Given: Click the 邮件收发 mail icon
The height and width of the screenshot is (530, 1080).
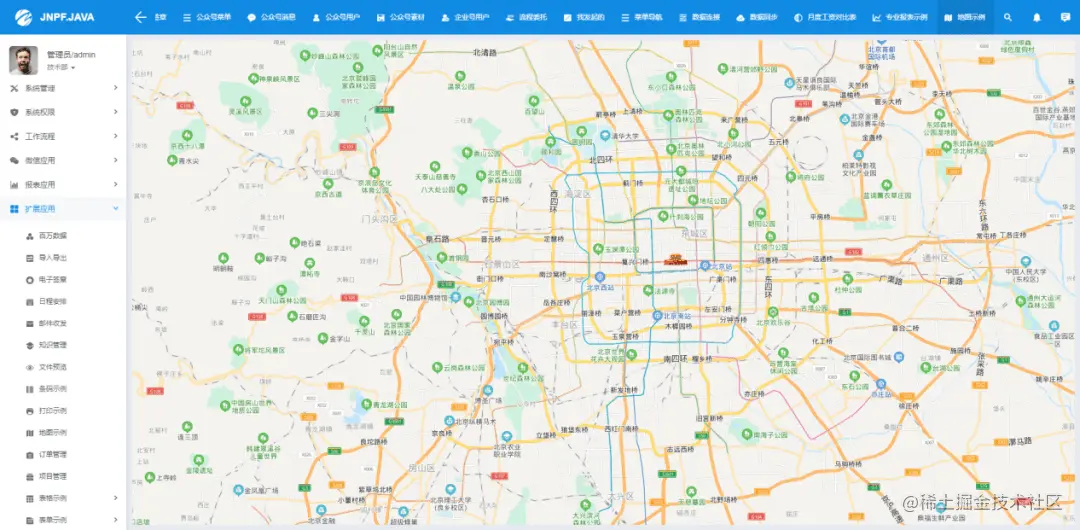Looking at the screenshot, I should pyautogui.click(x=30, y=323).
